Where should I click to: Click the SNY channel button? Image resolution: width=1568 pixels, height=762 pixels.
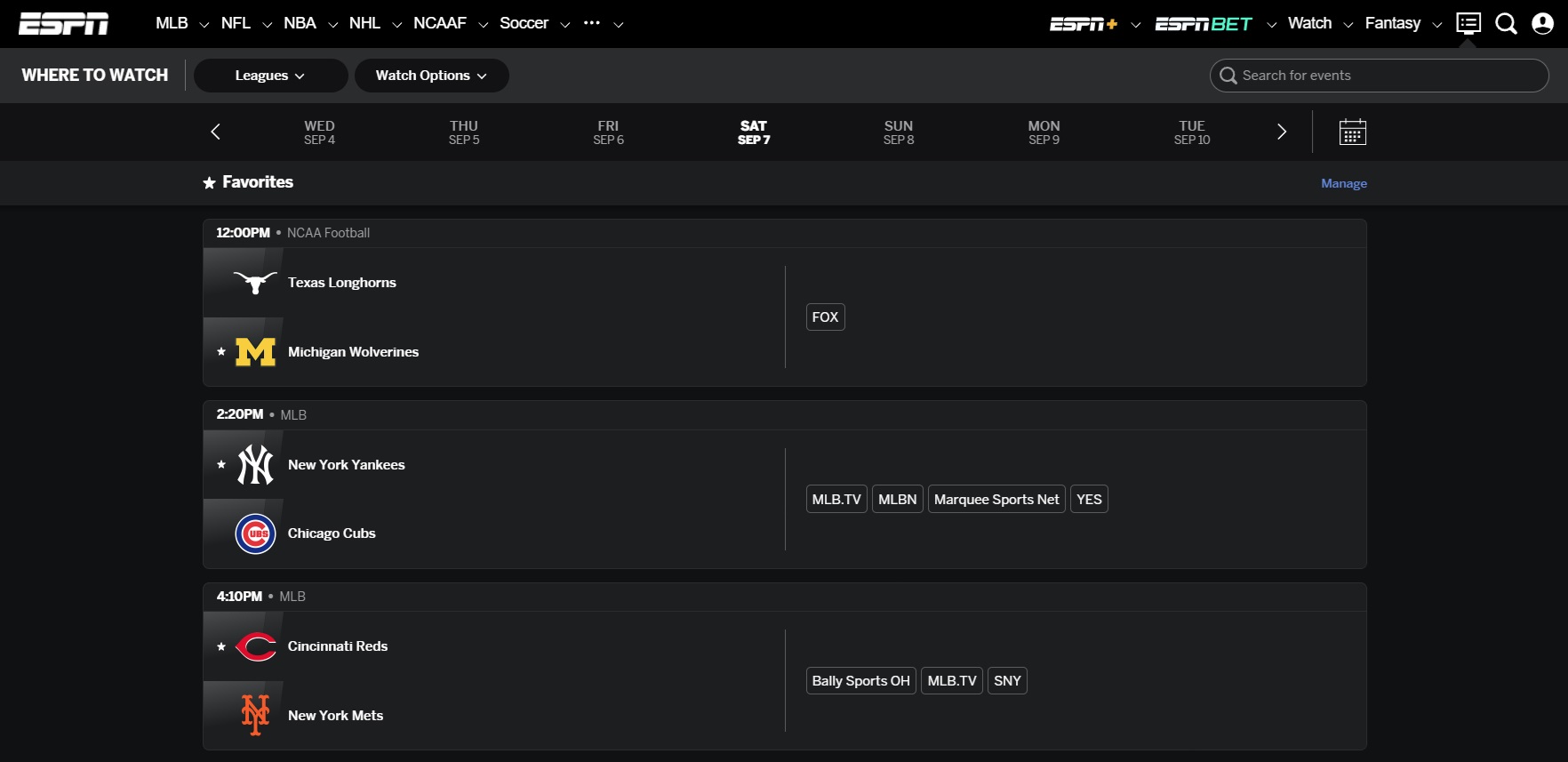pos(1007,681)
